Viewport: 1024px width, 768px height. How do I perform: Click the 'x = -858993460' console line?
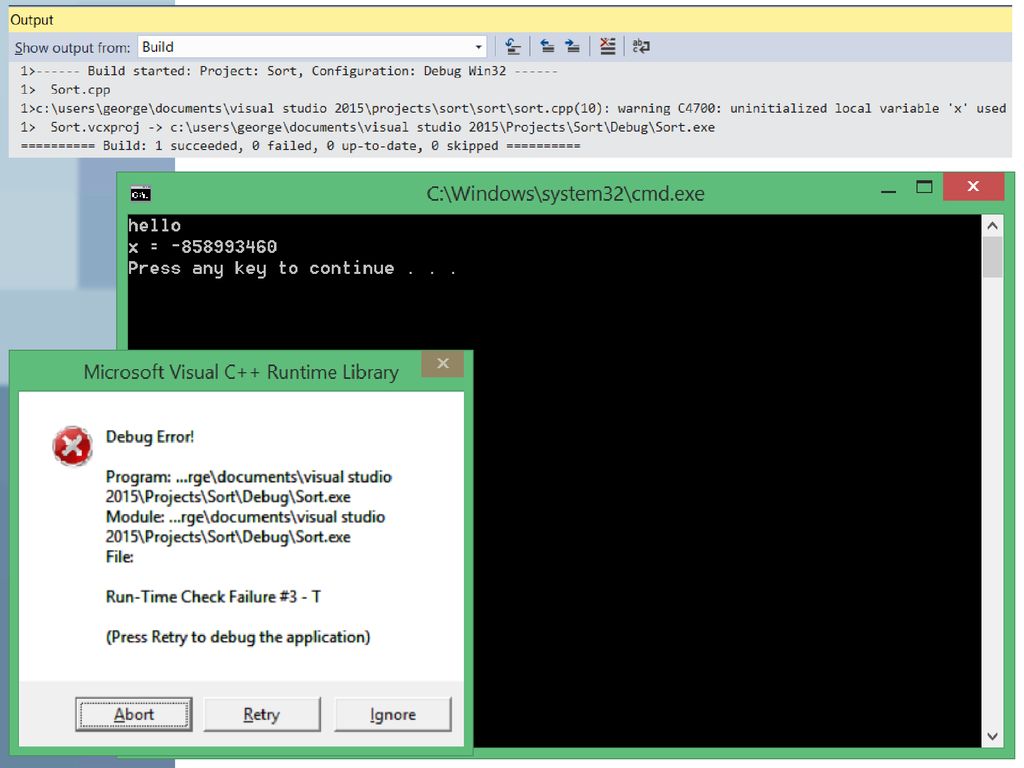pos(202,247)
